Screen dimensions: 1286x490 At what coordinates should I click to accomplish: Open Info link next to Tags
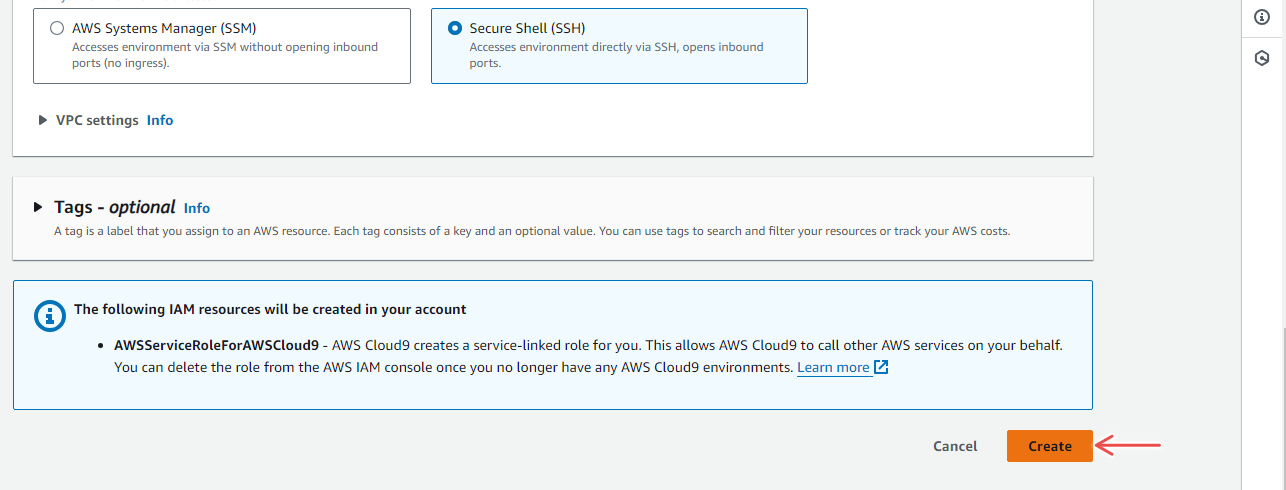pyautogui.click(x=197, y=208)
